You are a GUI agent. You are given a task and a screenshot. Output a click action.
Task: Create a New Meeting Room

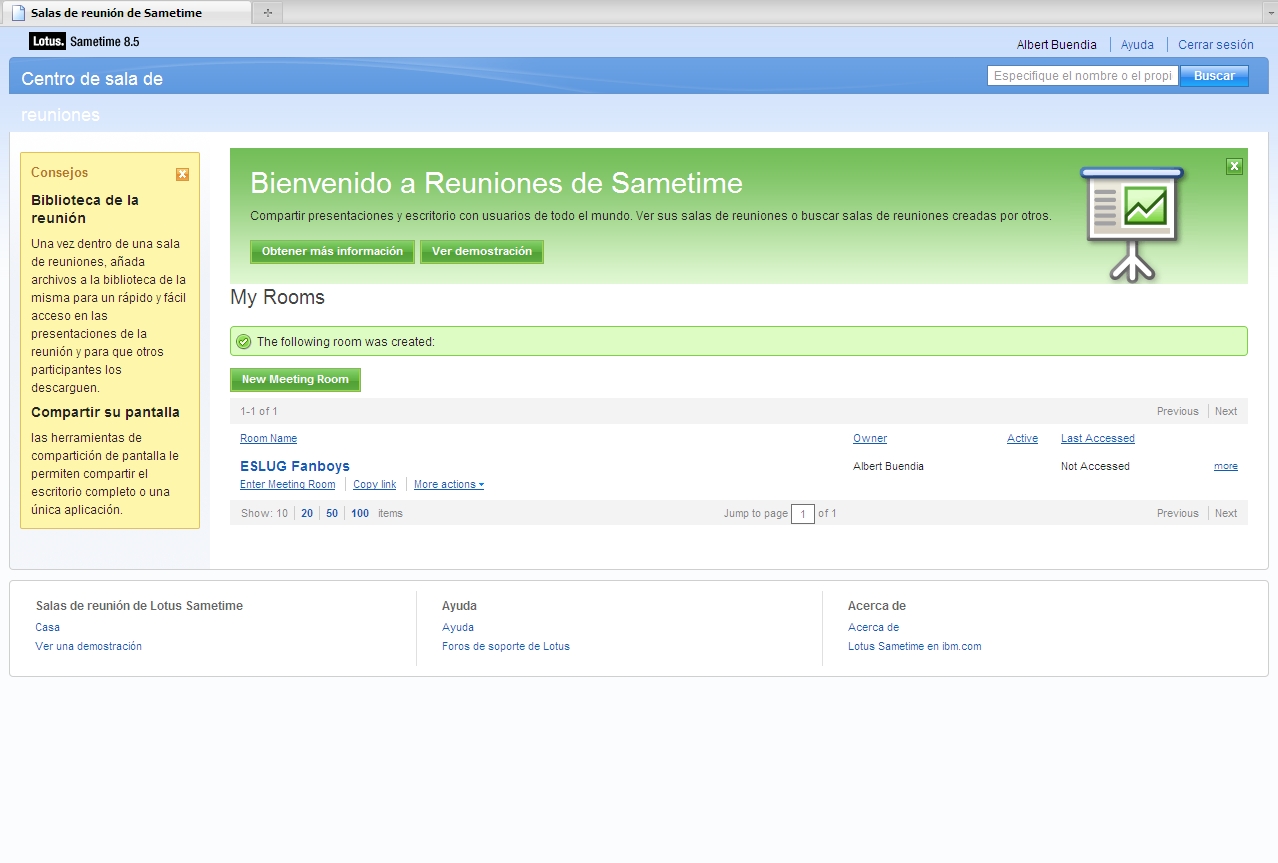point(295,380)
